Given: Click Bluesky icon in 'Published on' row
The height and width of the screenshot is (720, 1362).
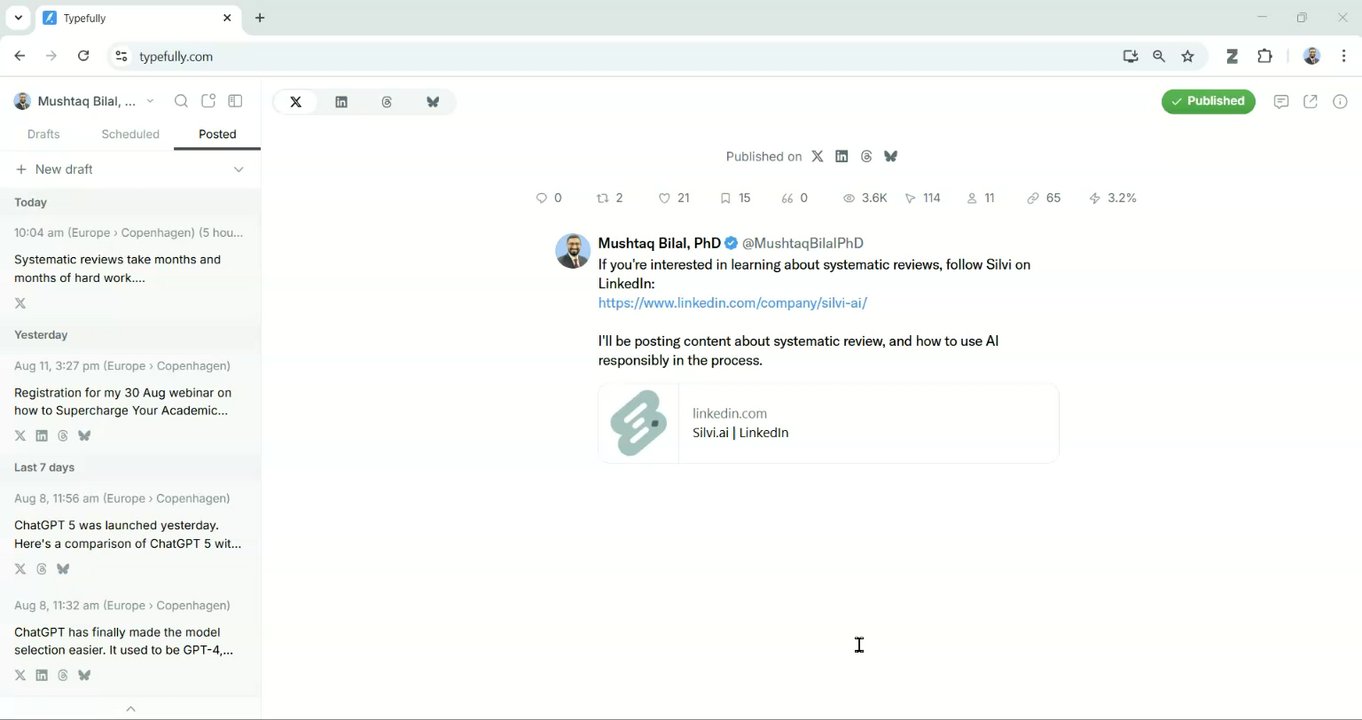Looking at the screenshot, I should (x=890, y=156).
